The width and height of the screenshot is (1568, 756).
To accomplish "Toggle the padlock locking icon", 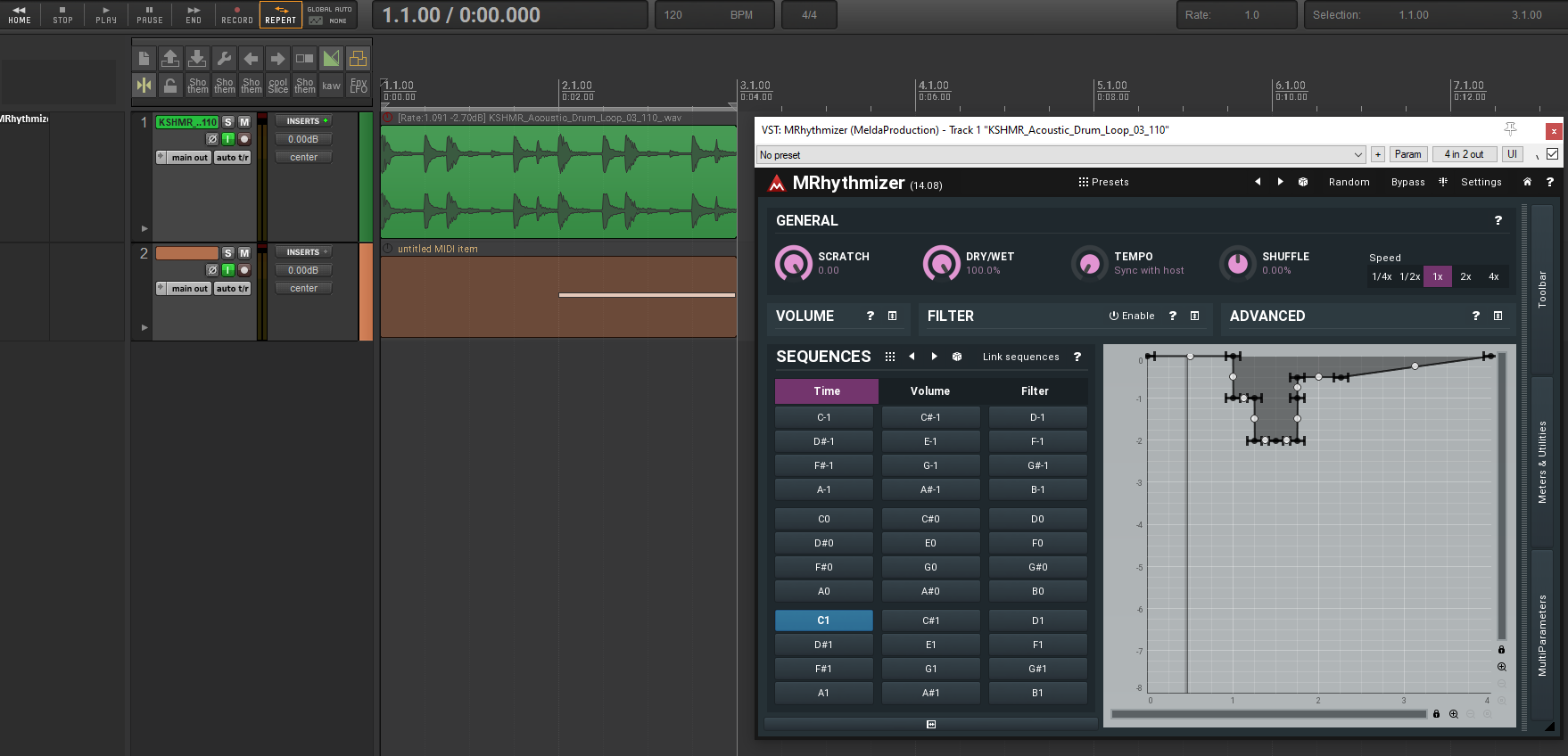I will click(x=170, y=86).
